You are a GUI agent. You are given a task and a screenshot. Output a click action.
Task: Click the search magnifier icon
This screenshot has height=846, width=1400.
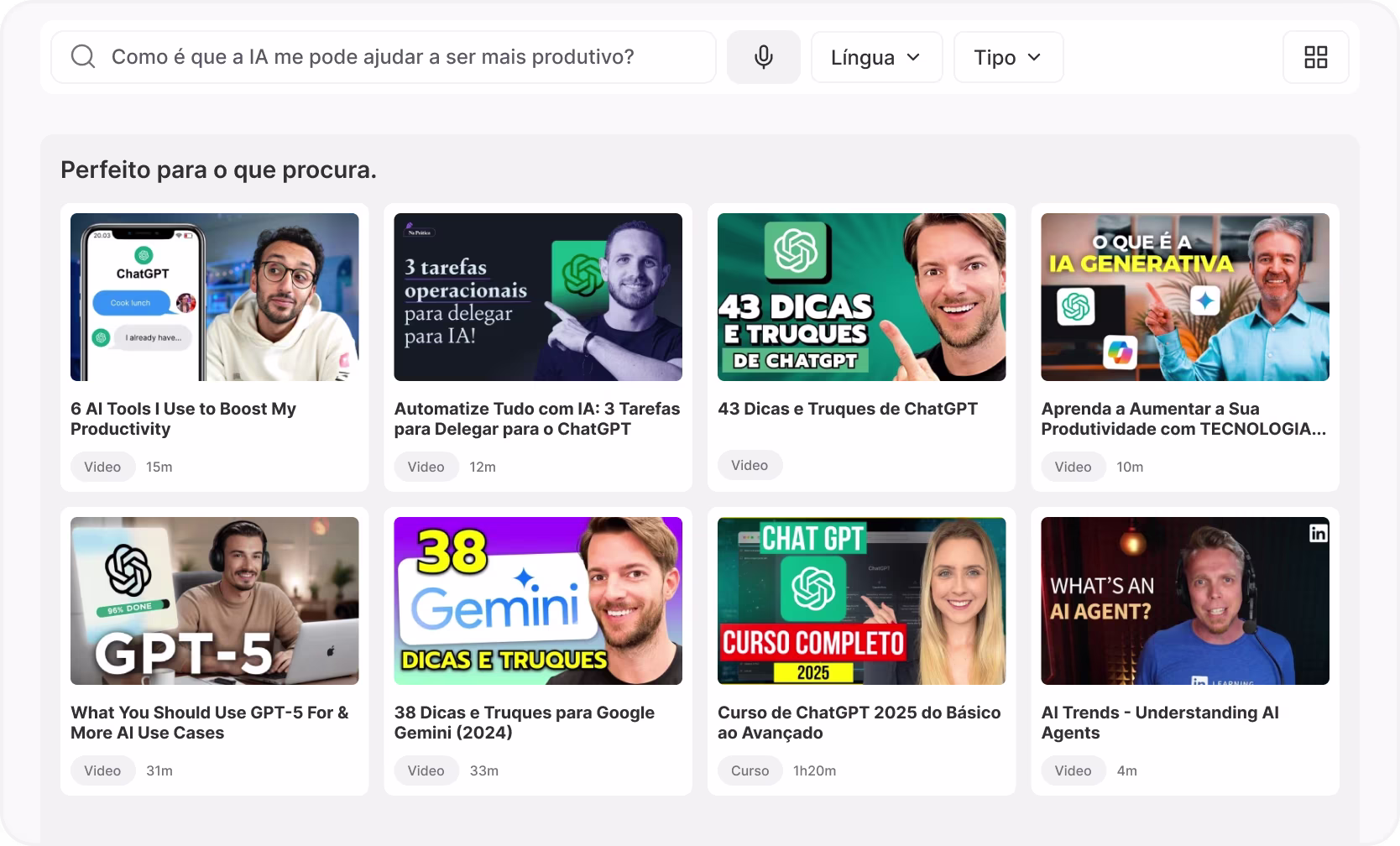click(83, 57)
